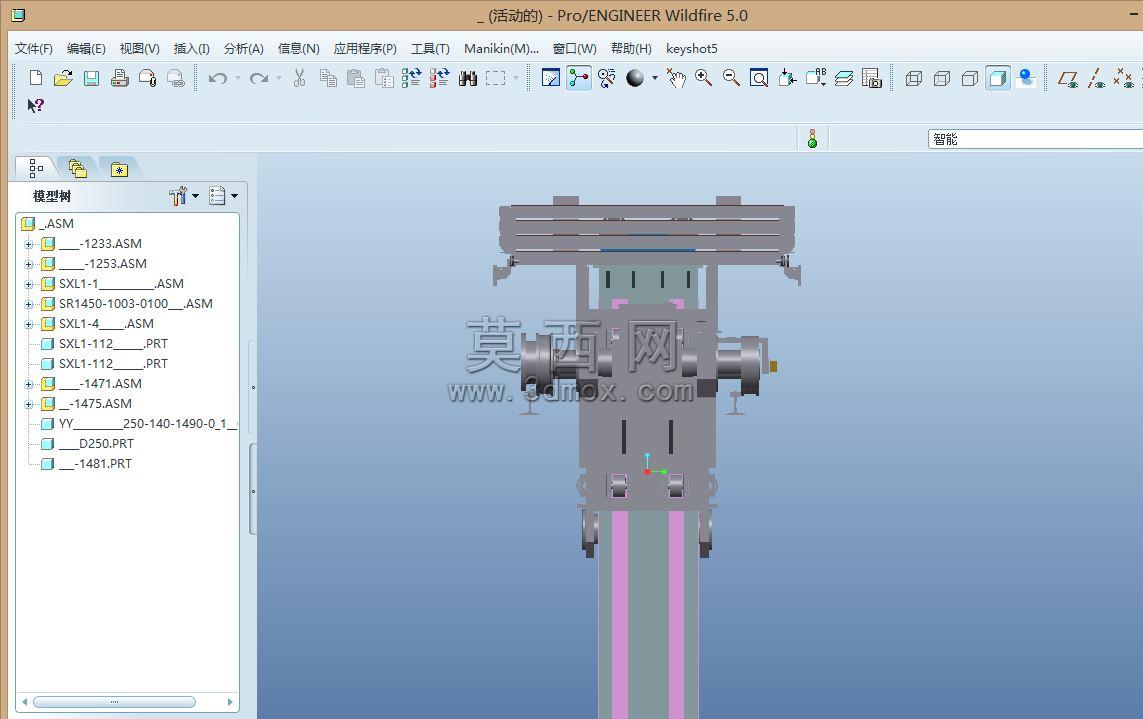Screen dimensions: 1143x719
Task: Switch to shaded display mode
Action: click(x=998, y=78)
